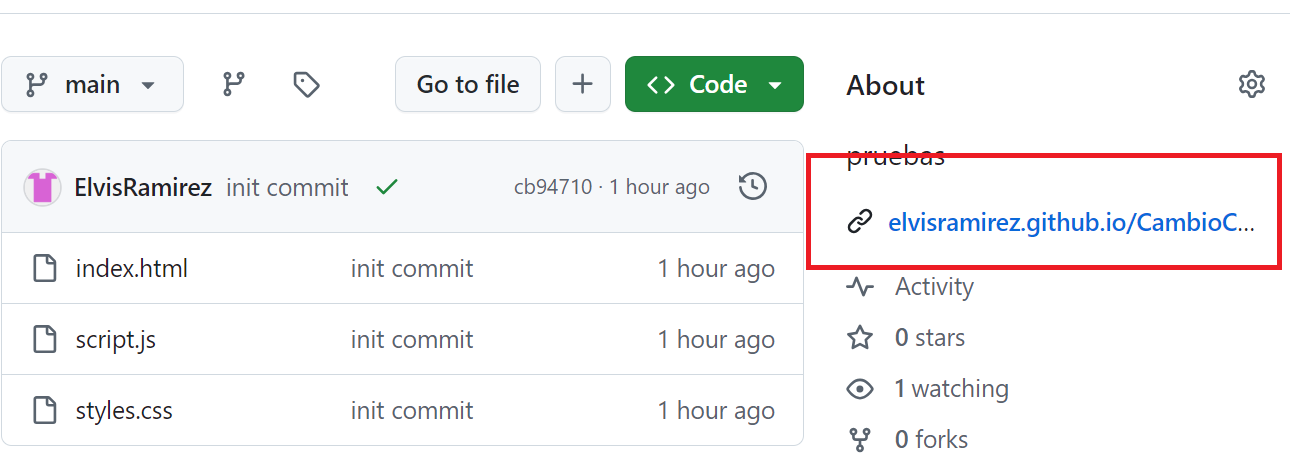The width and height of the screenshot is (1290, 467).
Task: Open the green Code dropdown
Action: [714, 85]
